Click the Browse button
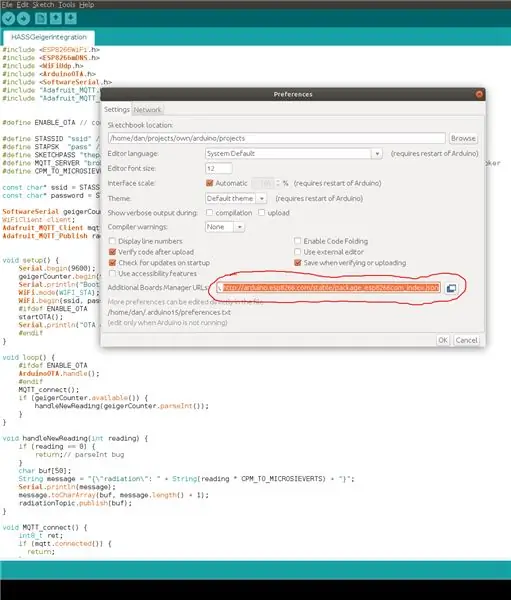Screen dimensions: 511x600 pyautogui.click(x=463, y=138)
